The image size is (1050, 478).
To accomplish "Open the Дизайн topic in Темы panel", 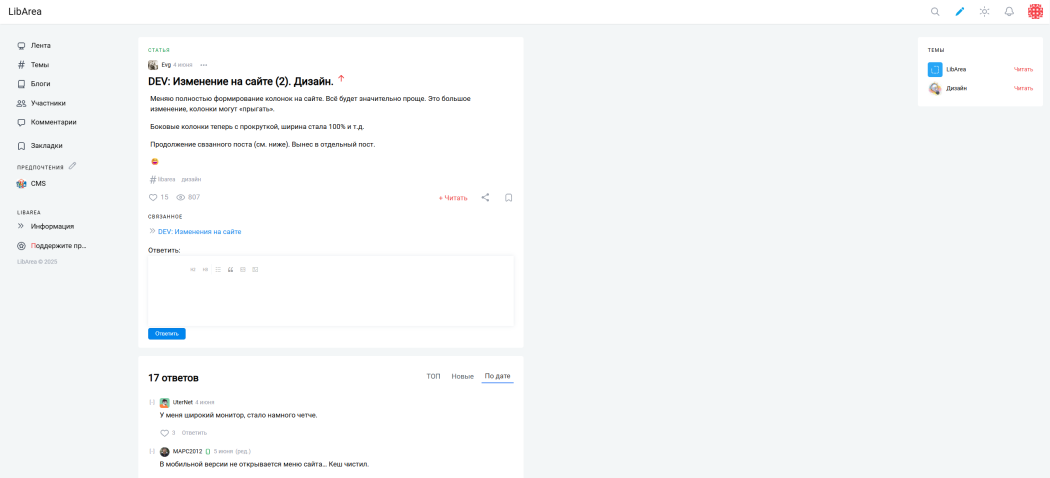I will [x=956, y=88].
